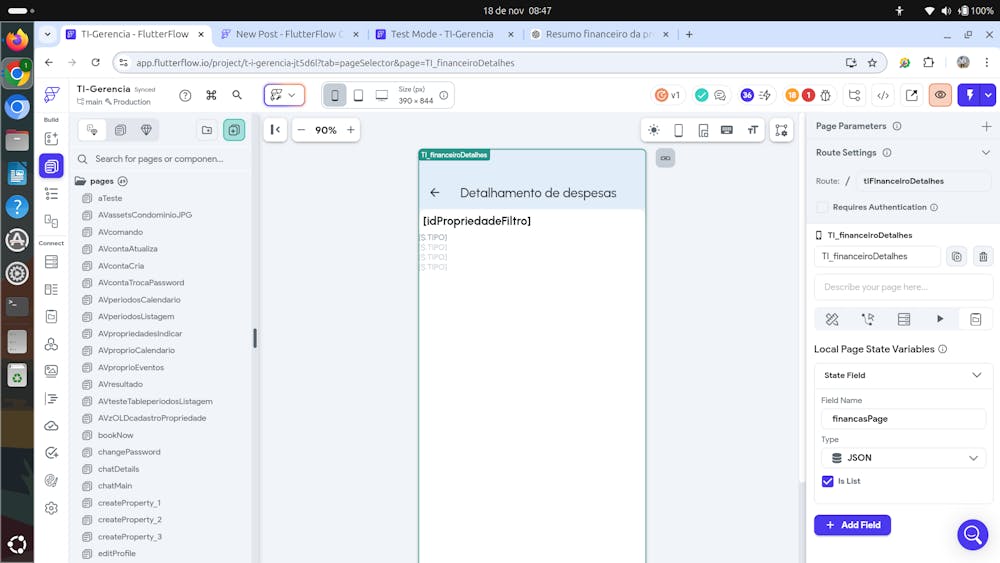Open the Help question mark icon in the top bar
This screenshot has height=563, width=1000.
point(185,96)
